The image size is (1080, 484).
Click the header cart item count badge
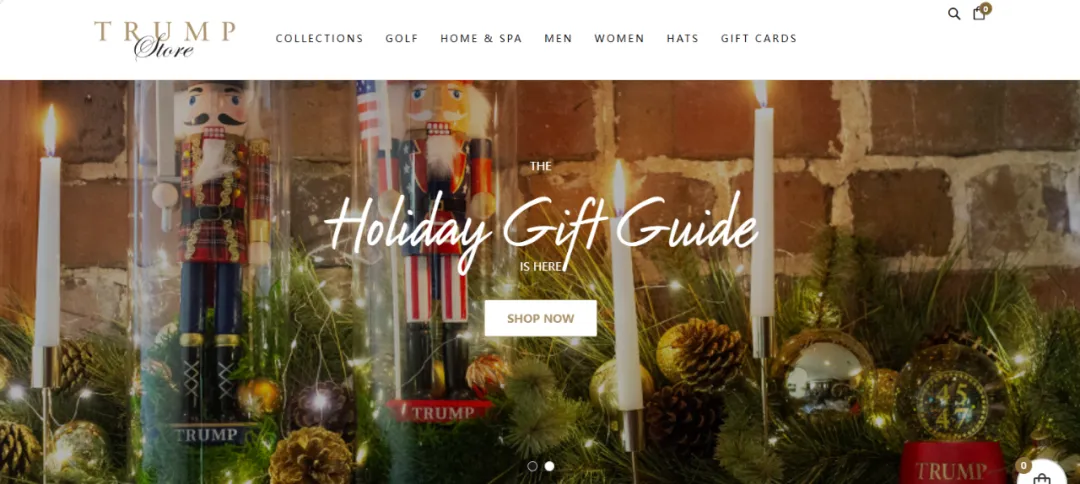tap(986, 9)
